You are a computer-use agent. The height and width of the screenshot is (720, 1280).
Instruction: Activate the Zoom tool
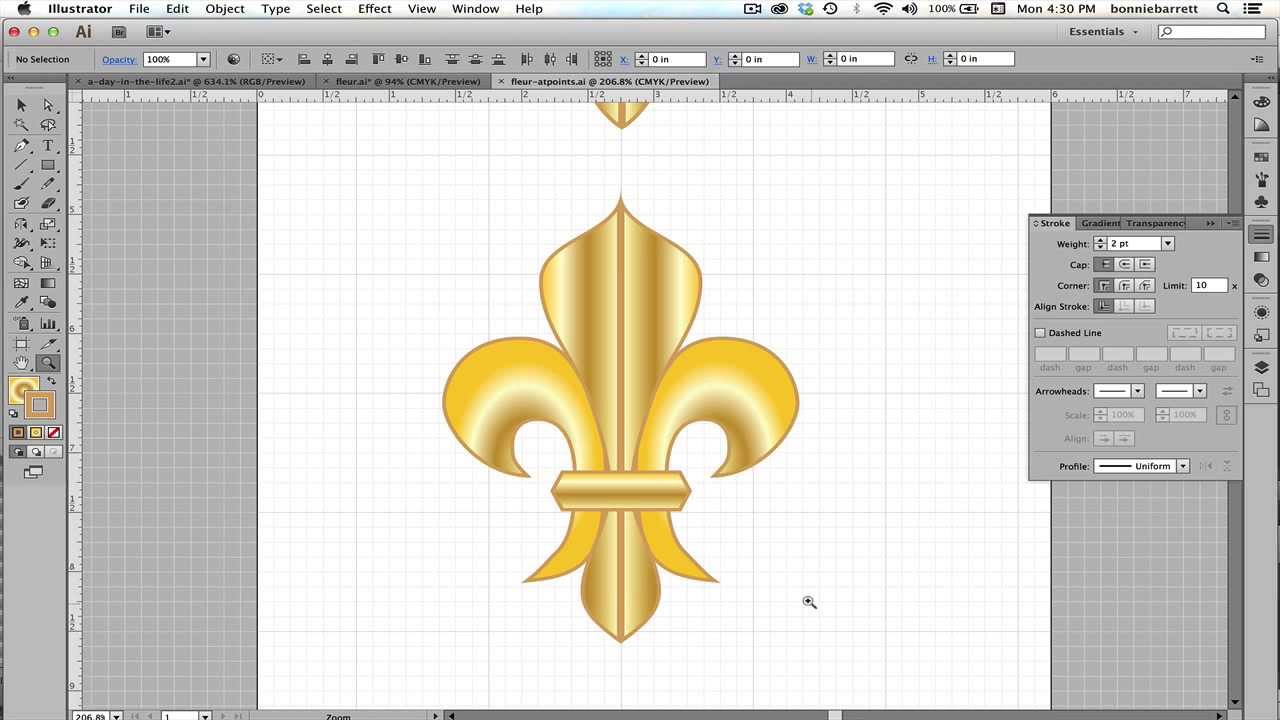click(47, 363)
